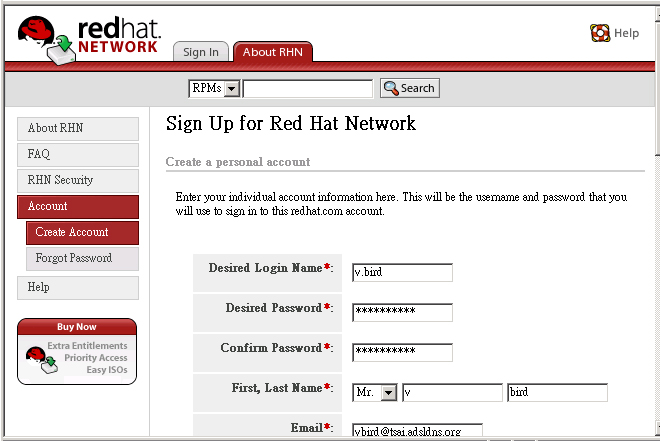
Task: Go to RHN Security in sidebar
Action: point(77,180)
